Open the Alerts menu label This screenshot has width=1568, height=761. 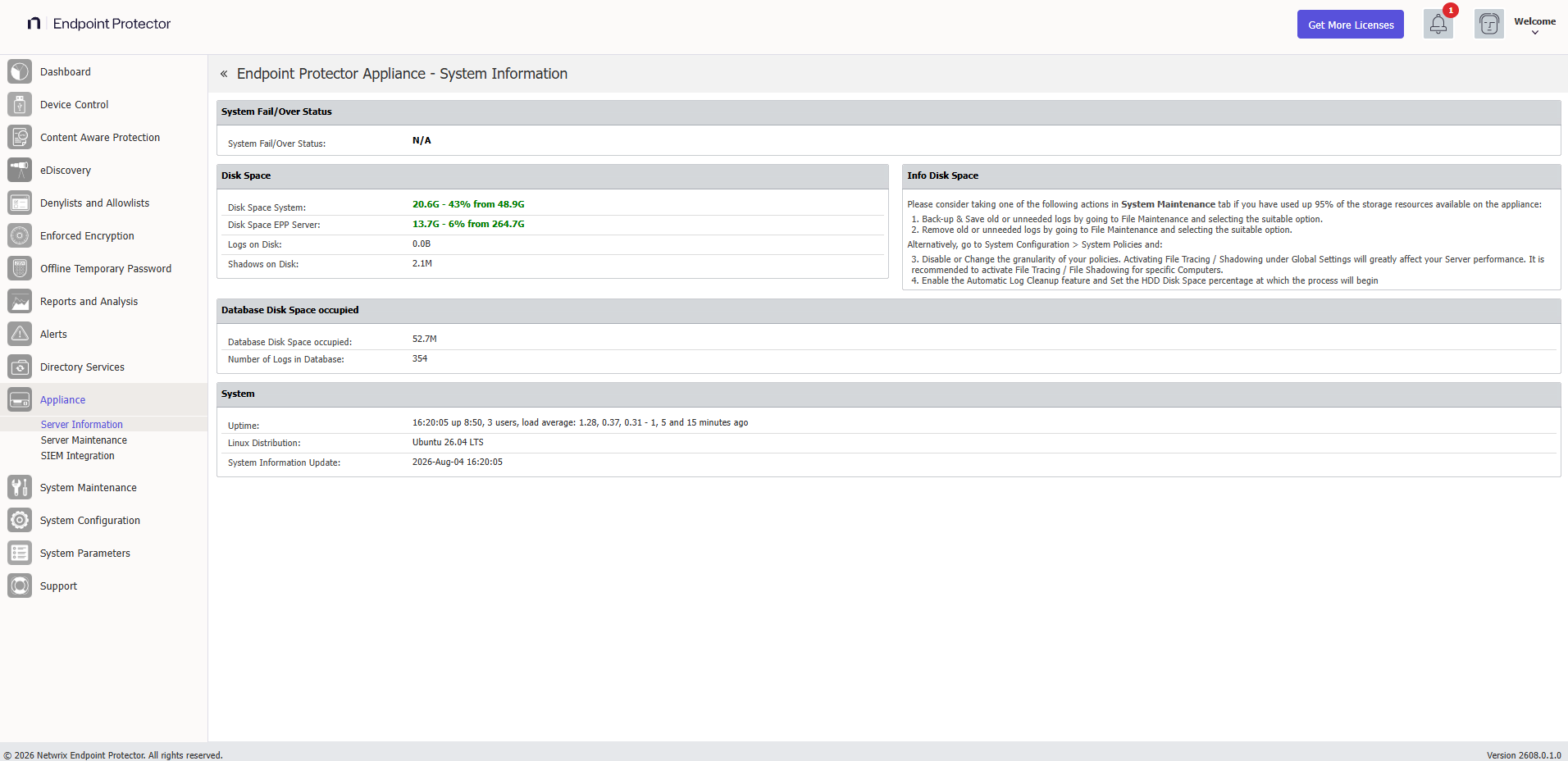pos(53,334)
